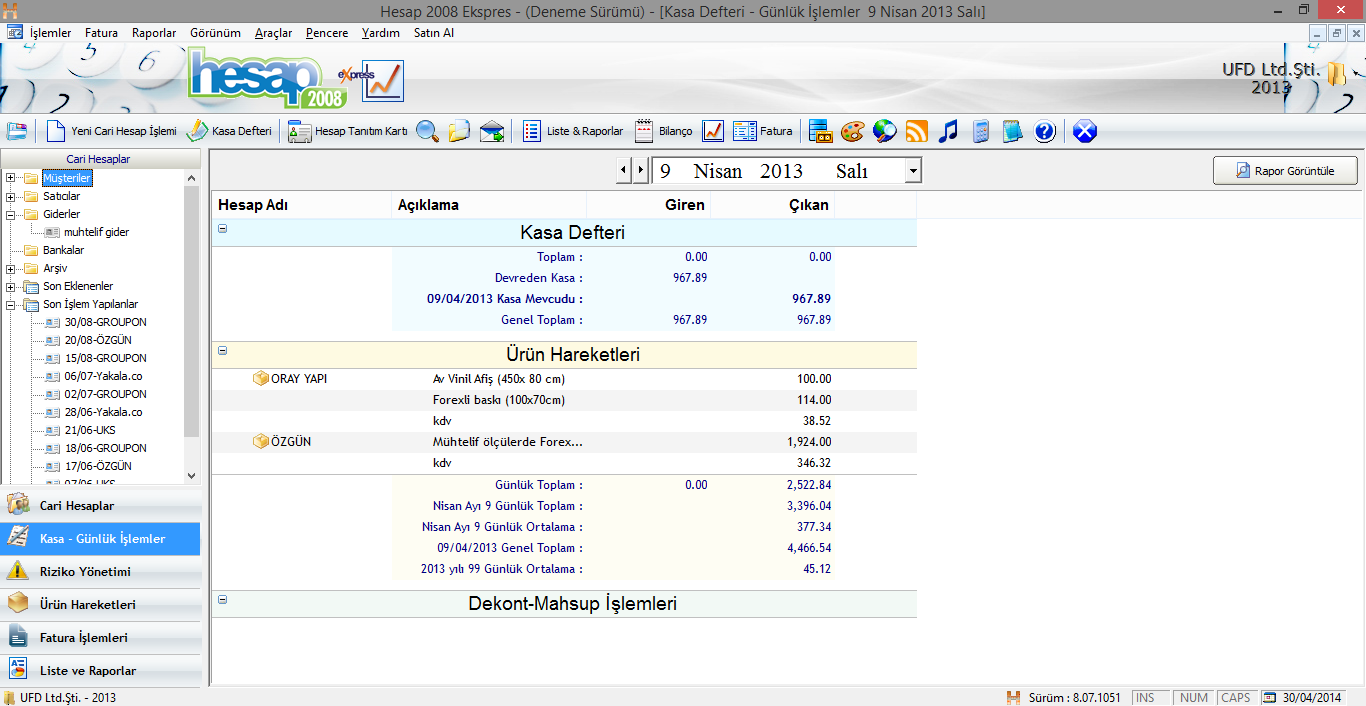Viewport: 1366px width, 706px height.
Task: Click the mail tray with green arrow icon
Action: (491, 131)
